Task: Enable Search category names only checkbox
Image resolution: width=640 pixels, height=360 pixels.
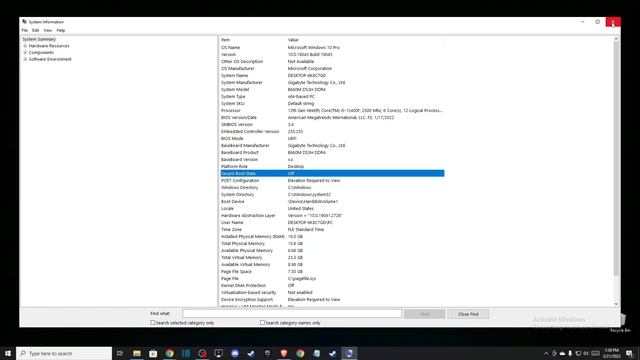Action: (x=262, y=322)
